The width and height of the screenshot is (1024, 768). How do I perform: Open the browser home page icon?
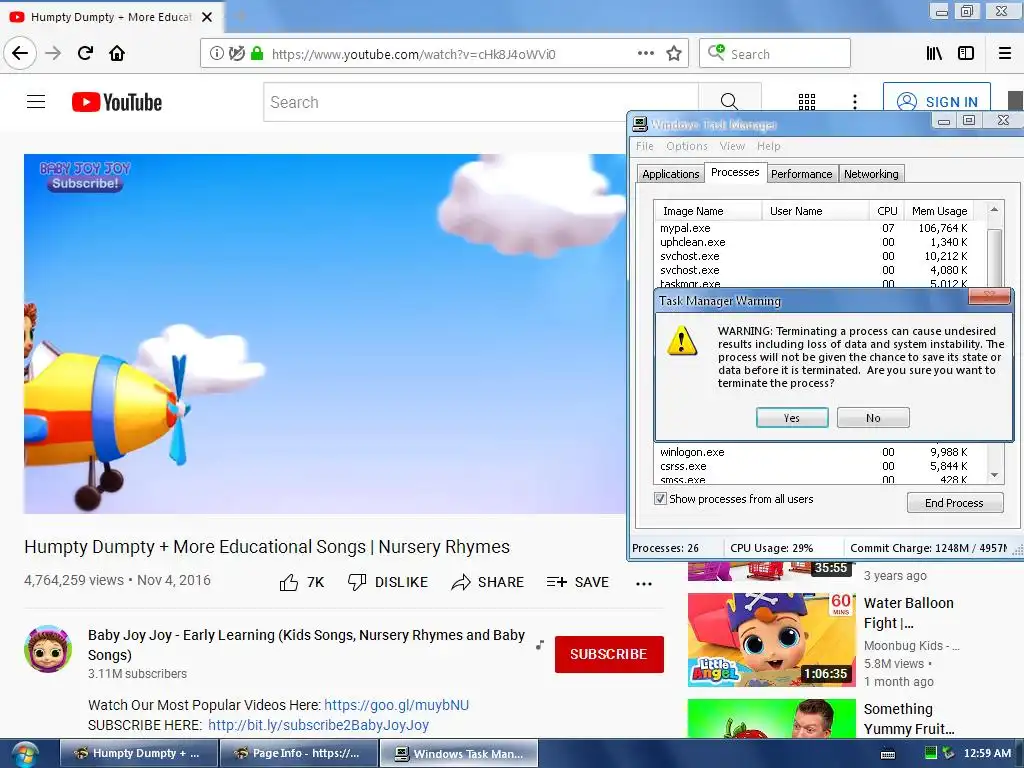117,53
